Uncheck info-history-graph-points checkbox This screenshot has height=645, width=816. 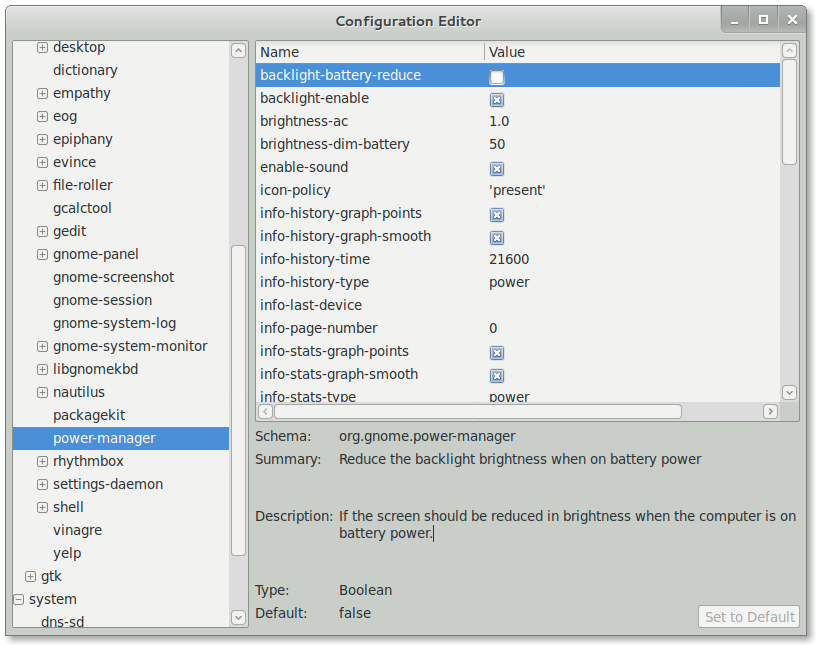(x=496, y=214)
